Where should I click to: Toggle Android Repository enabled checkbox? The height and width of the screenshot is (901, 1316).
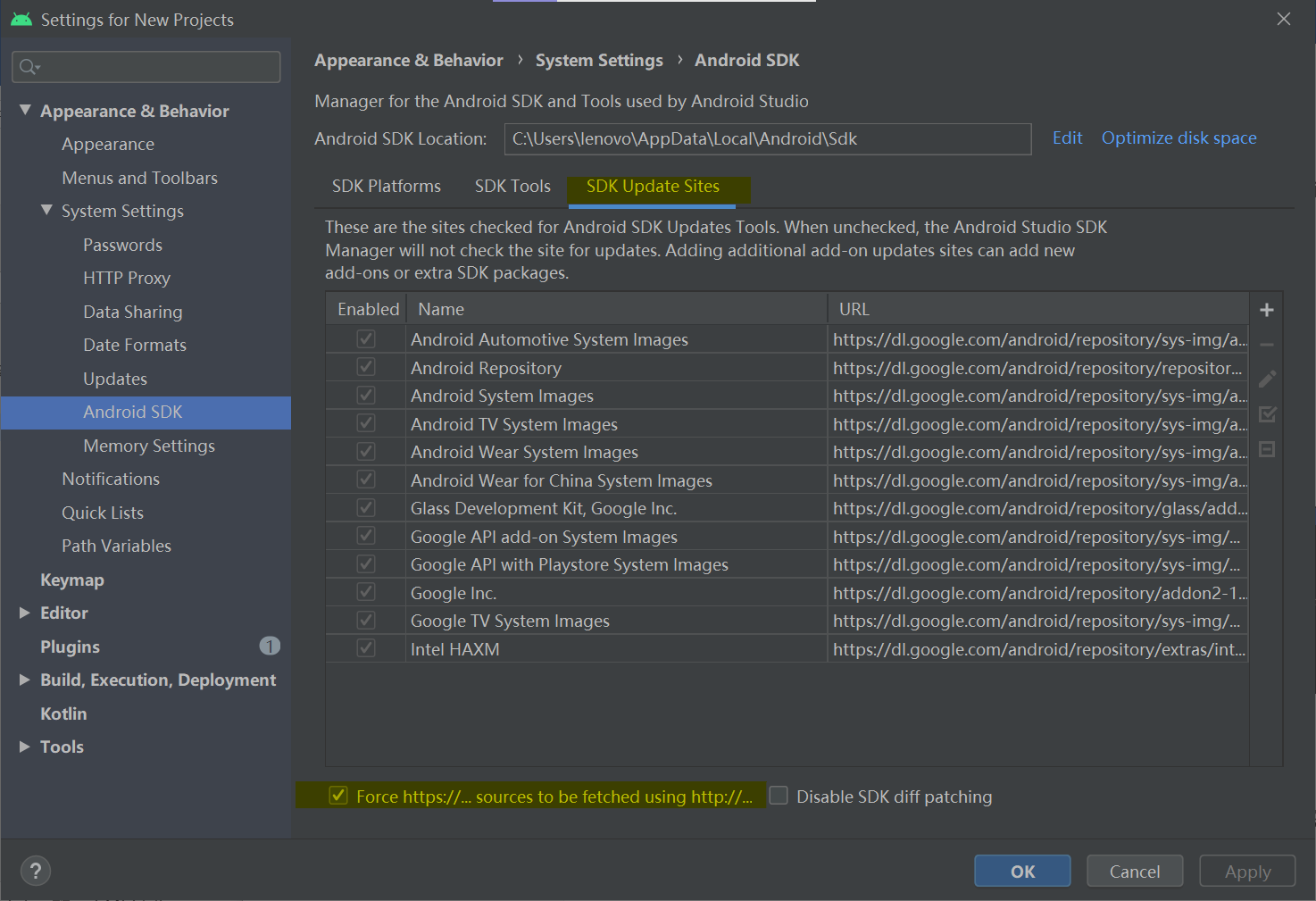point(366,367)
